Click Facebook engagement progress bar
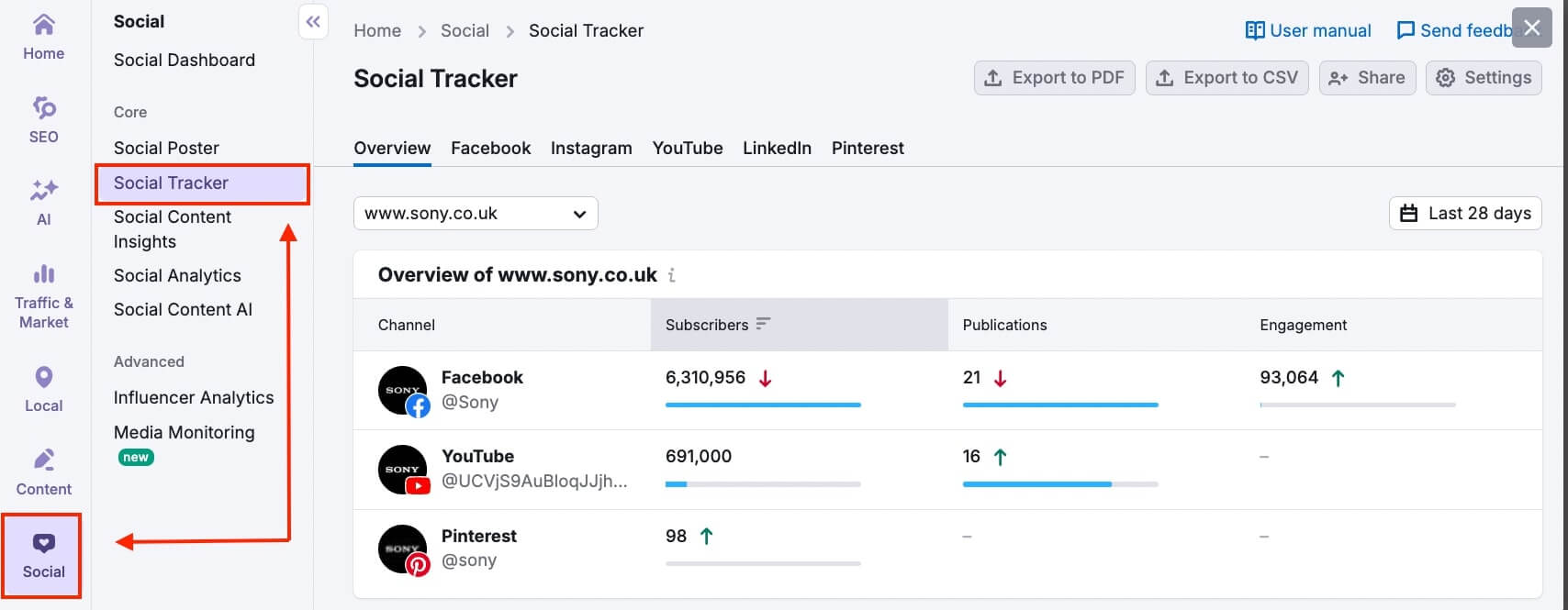The width and height of the screenshot is (1568, 610). pos(1358,405)
